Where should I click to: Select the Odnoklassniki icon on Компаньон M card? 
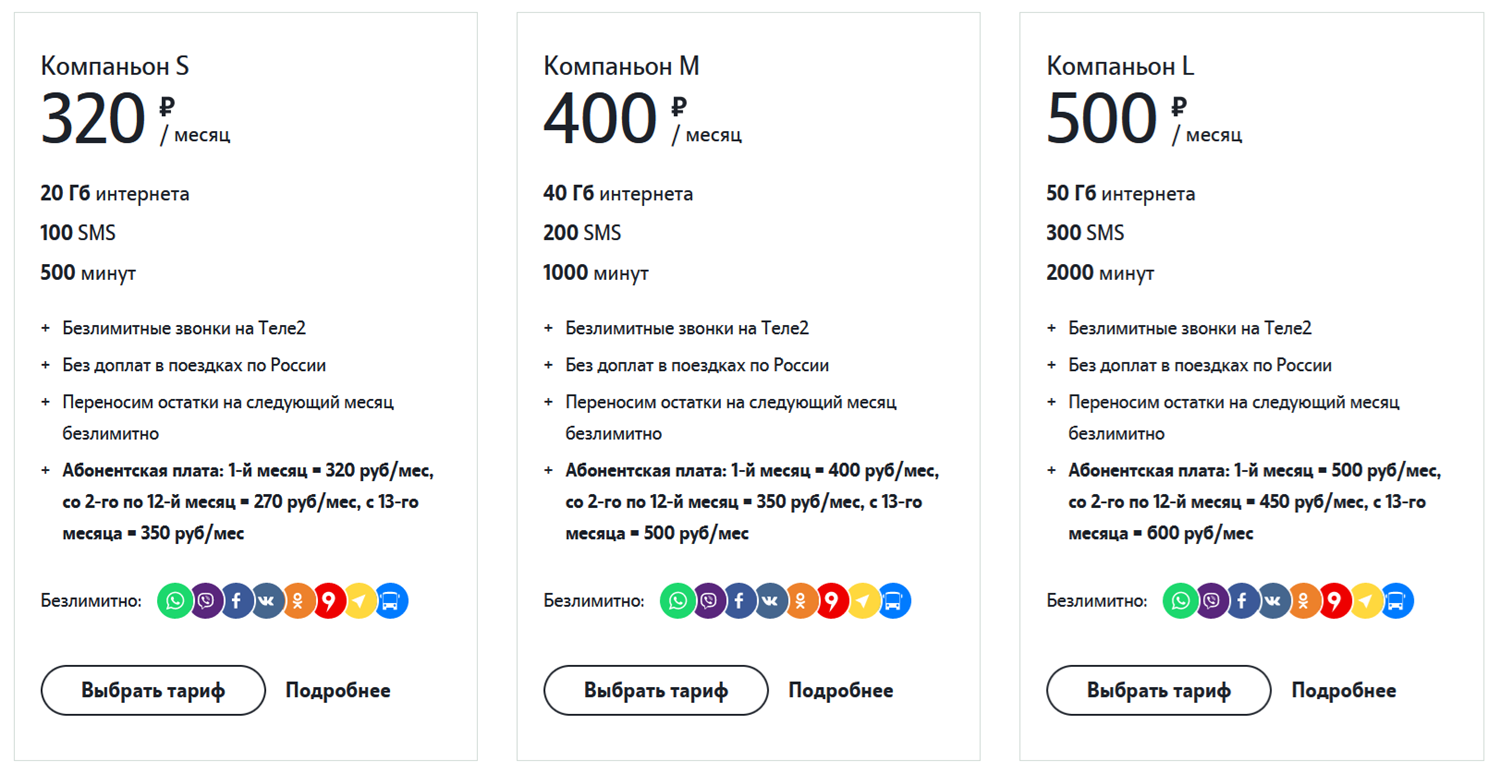[802, 601]
